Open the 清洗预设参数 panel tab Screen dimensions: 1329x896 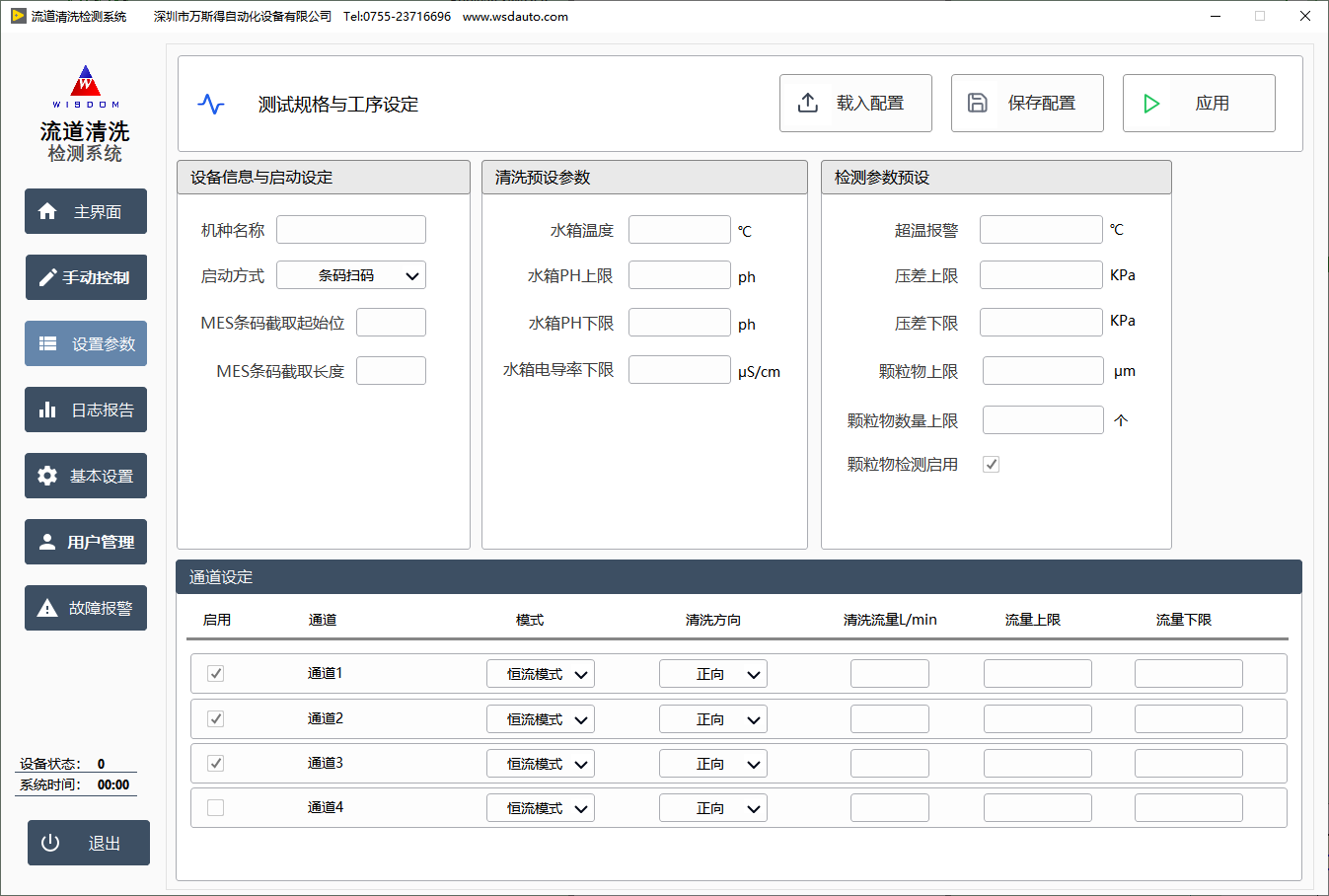point(544,178)
